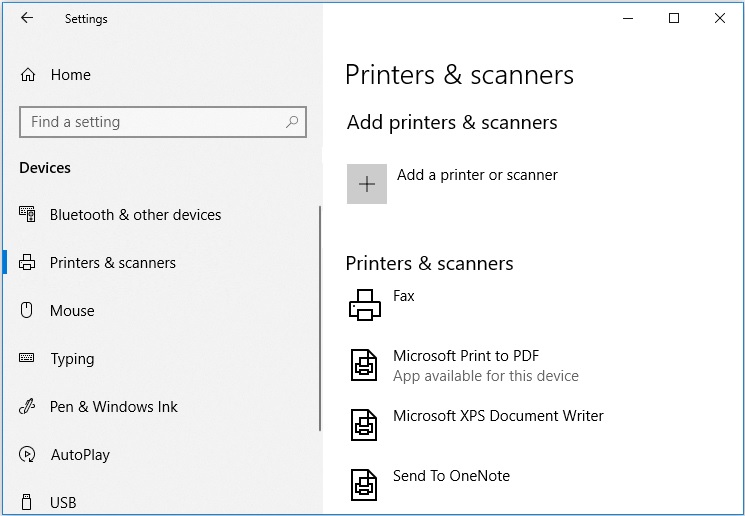The image size is (745, 516).
Task: Select the Send To OneNote printer name
Action: pyautogui.click(x=451, y=476)
